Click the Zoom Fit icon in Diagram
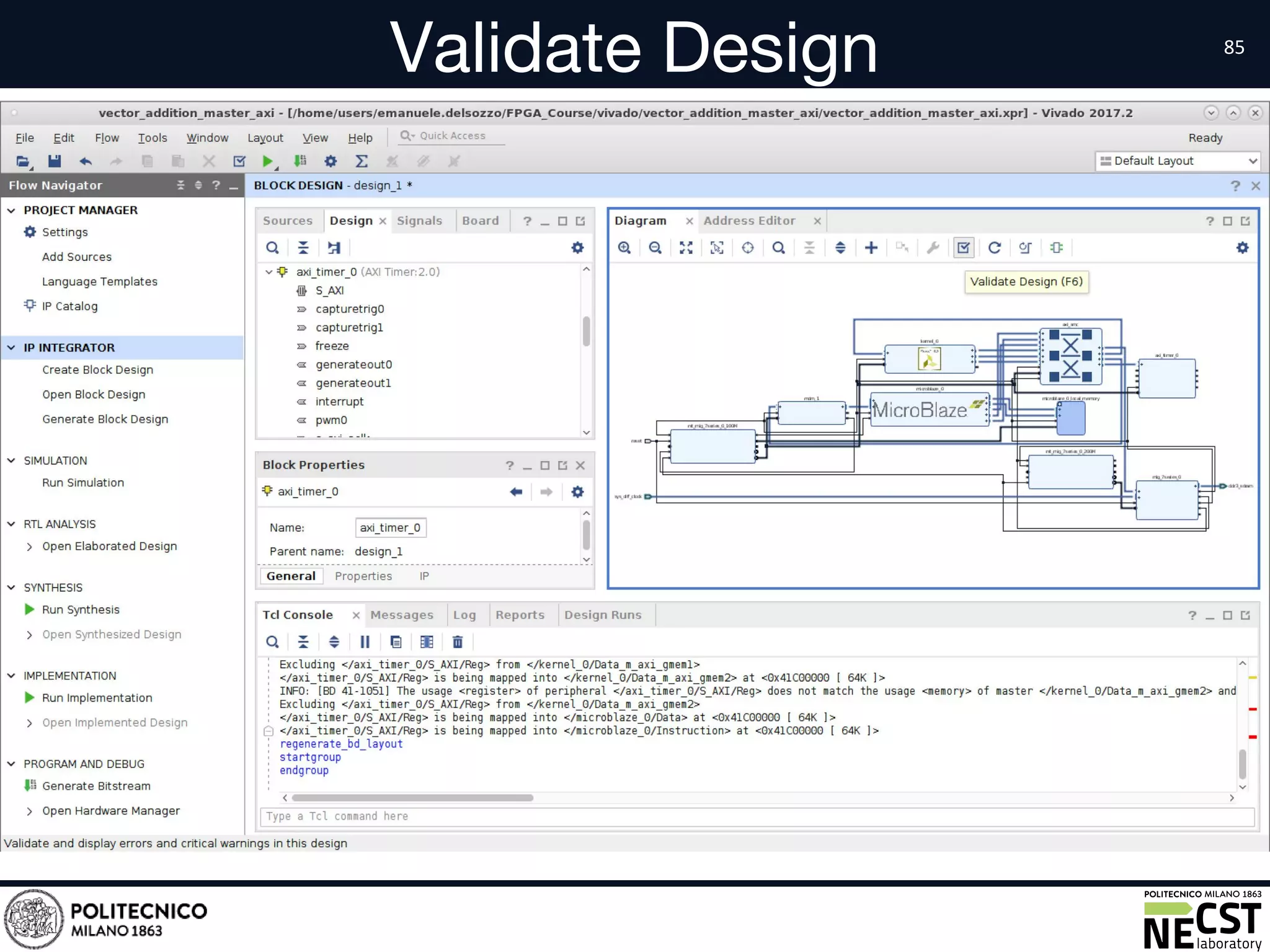1270x952 pixels. 686,248
